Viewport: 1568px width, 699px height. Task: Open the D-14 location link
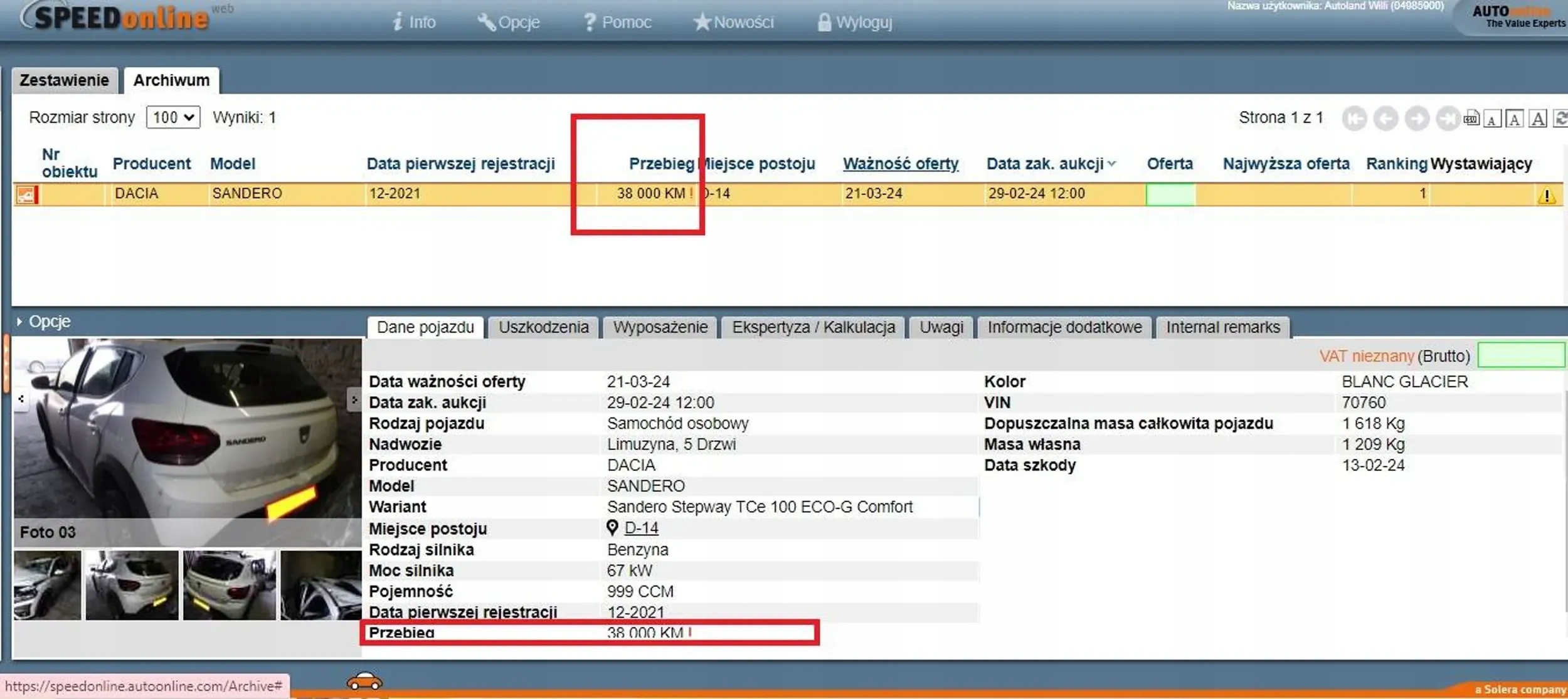point(641,528)
